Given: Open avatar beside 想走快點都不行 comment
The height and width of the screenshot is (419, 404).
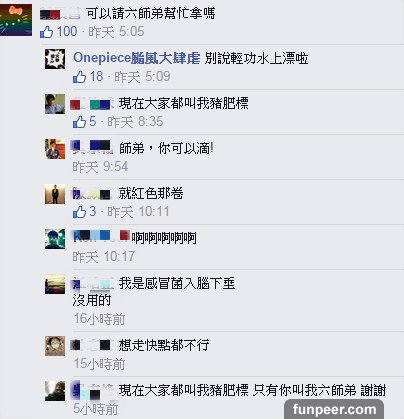Looking at the screenshot, I should 55,346.
